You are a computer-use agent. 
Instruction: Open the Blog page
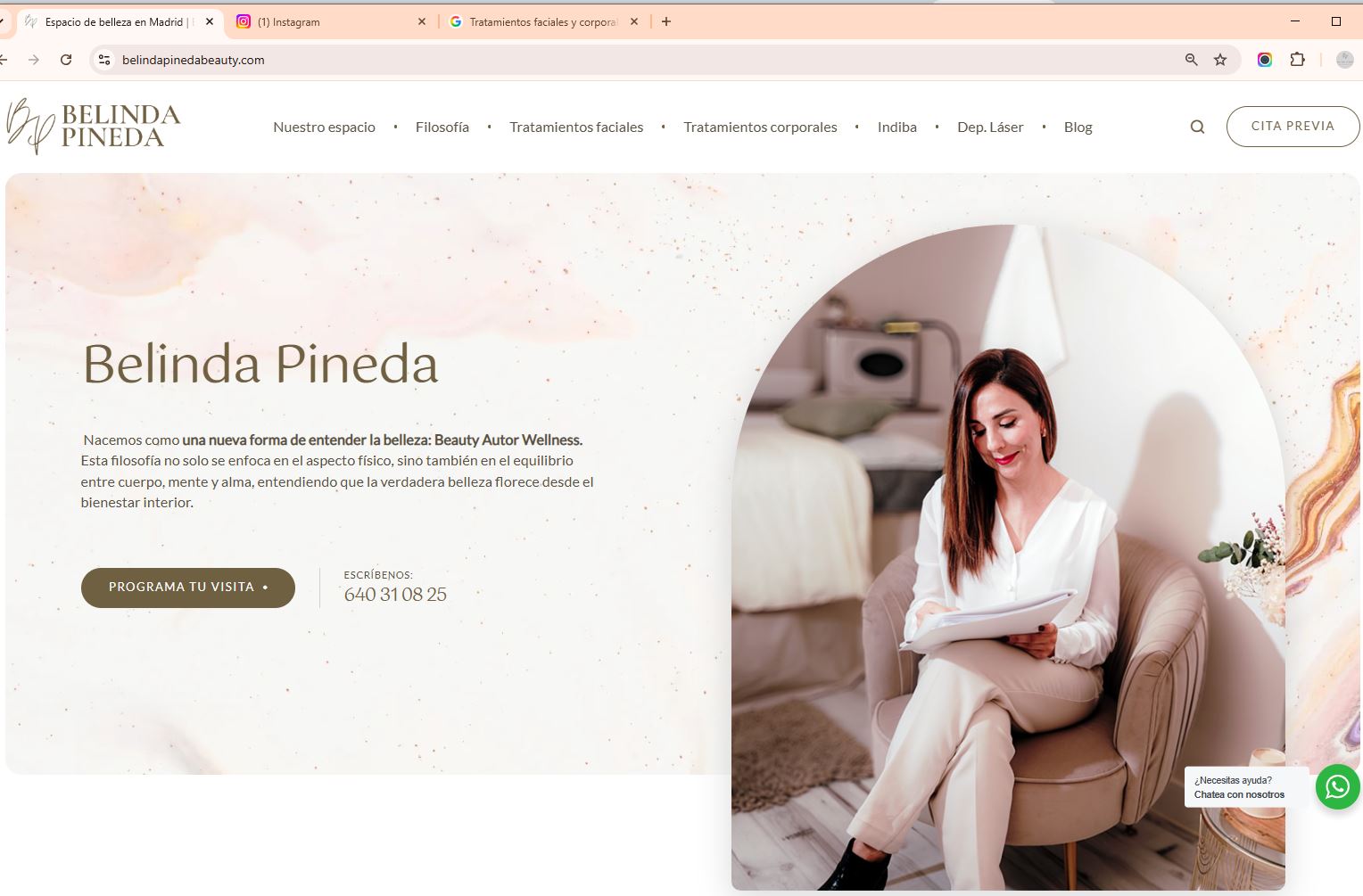coord(1078,127)
